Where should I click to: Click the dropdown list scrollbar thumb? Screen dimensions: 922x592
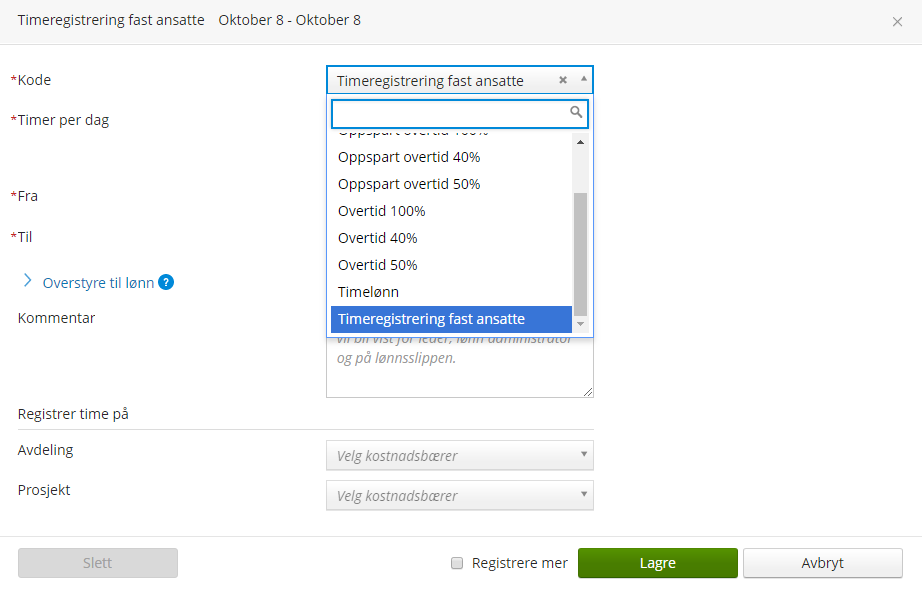tap(580, 254)
